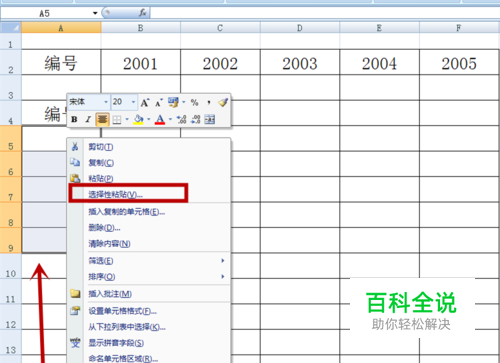This screenshot has height=363, width=500.
Task: Toggle center alignment in mini toolbar
Action: coord(102,119)
